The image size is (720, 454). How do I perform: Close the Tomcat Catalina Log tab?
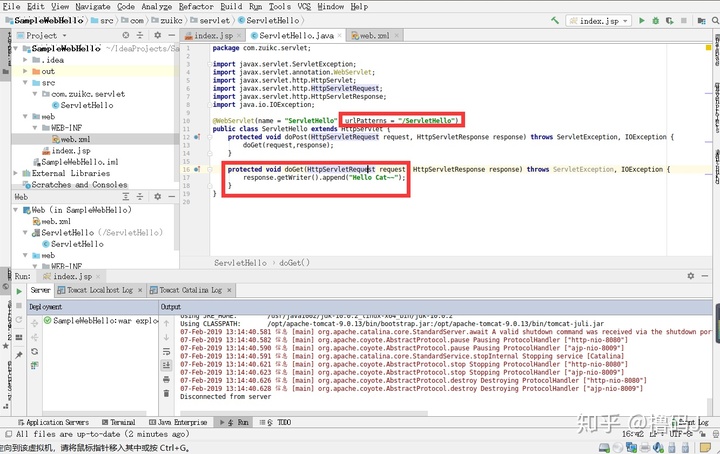(229, 290)
